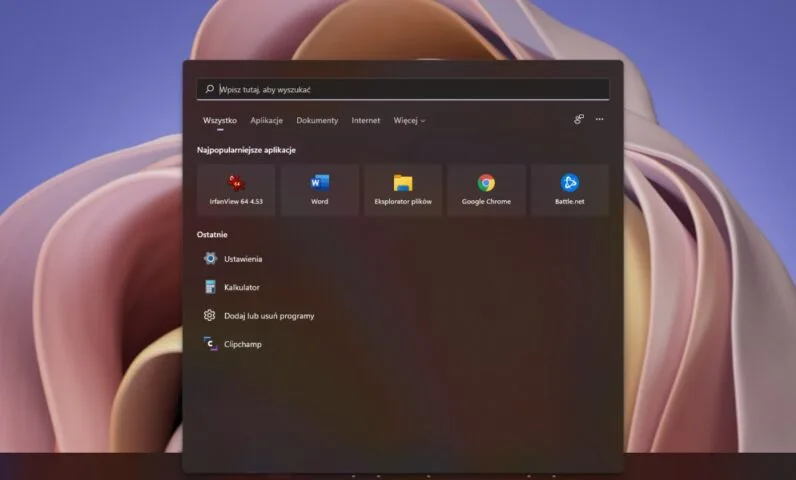The image size is (796, 480).
Task: Launch Google Chrome tile
Action: tap(486, 190)
